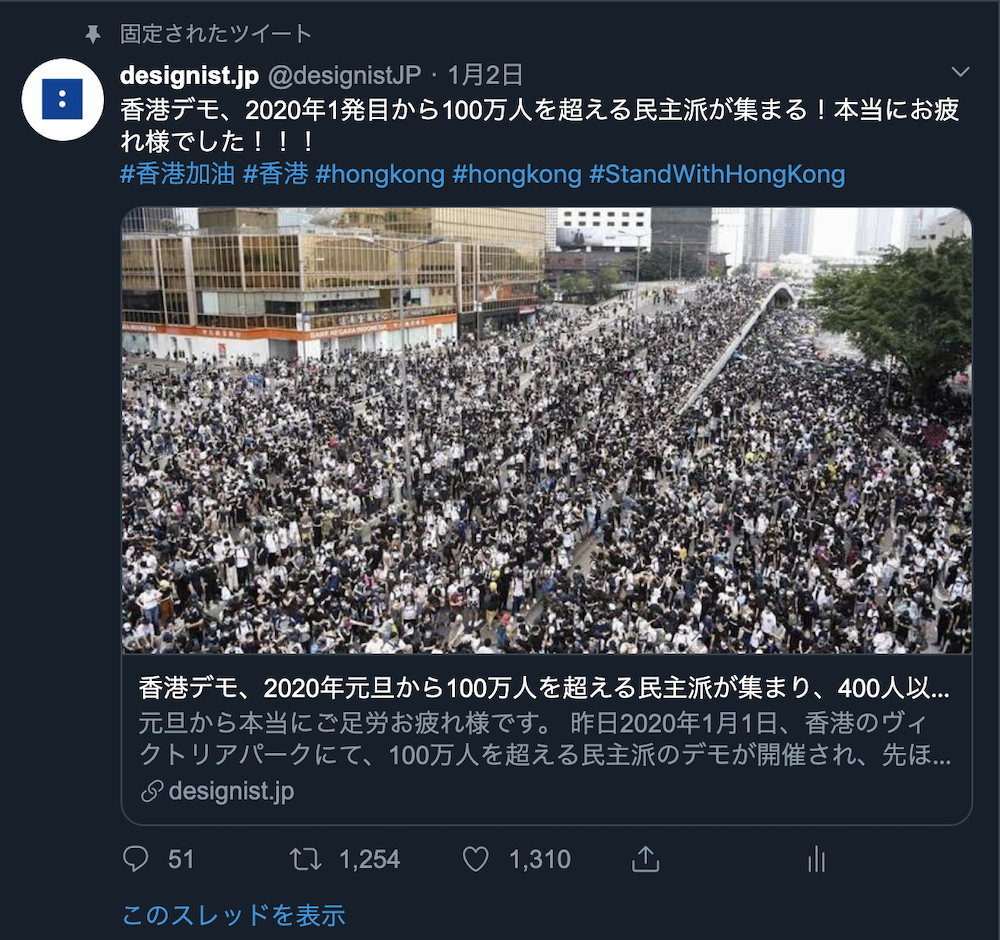Click the link chain icon in card
The width and height of the screenshot is (1000, 940).
(152, 791)
